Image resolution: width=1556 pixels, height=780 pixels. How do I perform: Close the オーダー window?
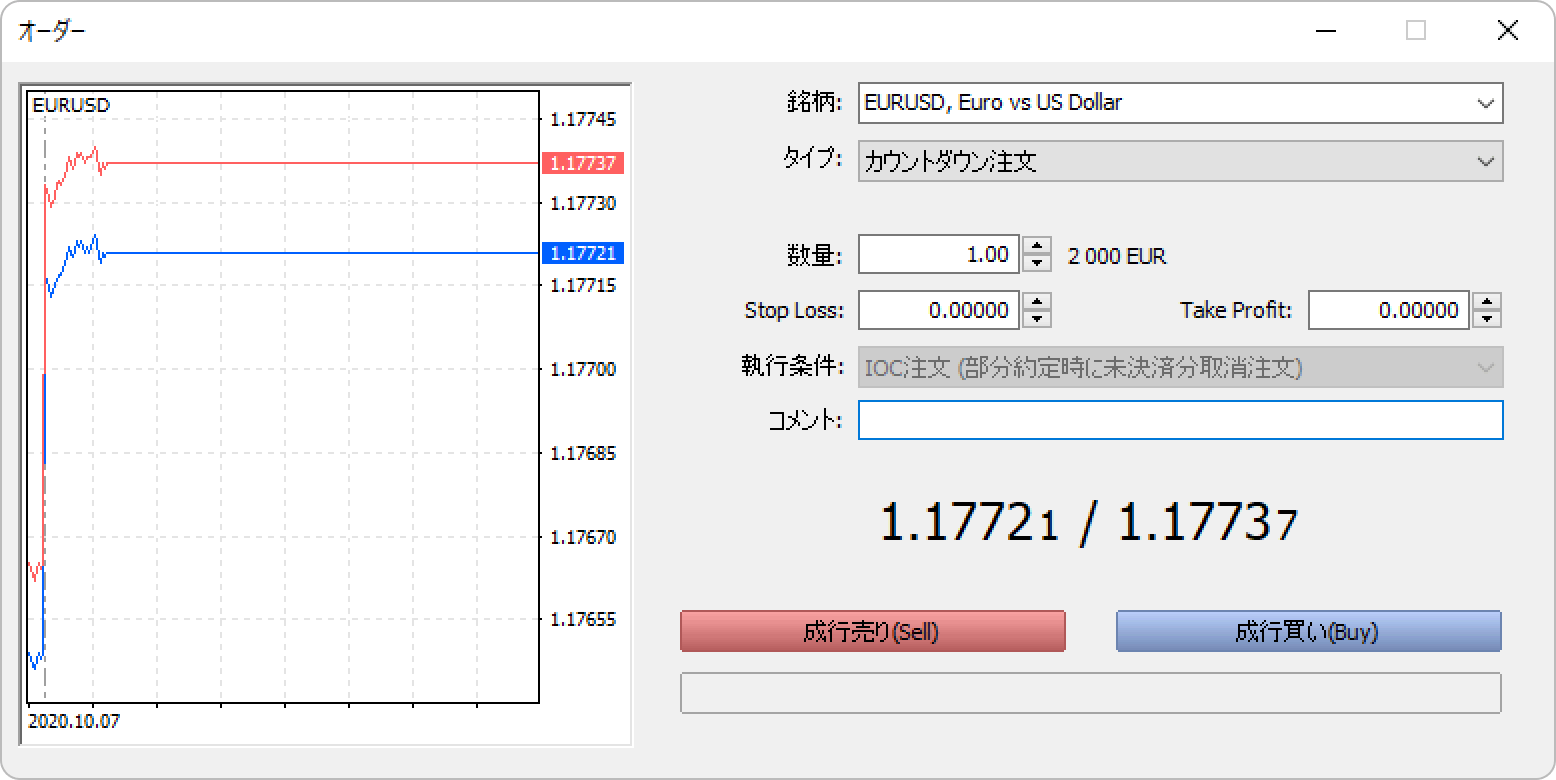click(1508, 31)
